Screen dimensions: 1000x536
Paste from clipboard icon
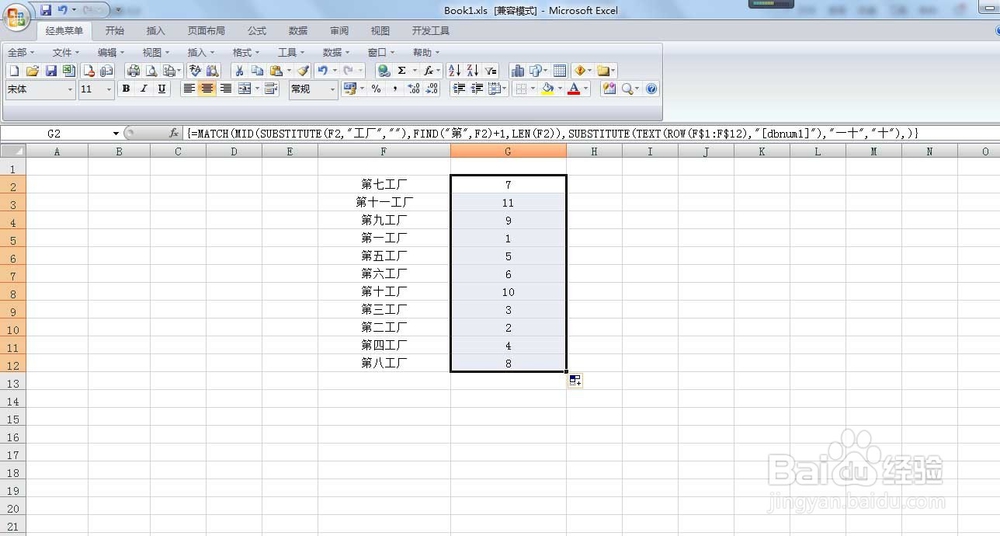(276, 71)
